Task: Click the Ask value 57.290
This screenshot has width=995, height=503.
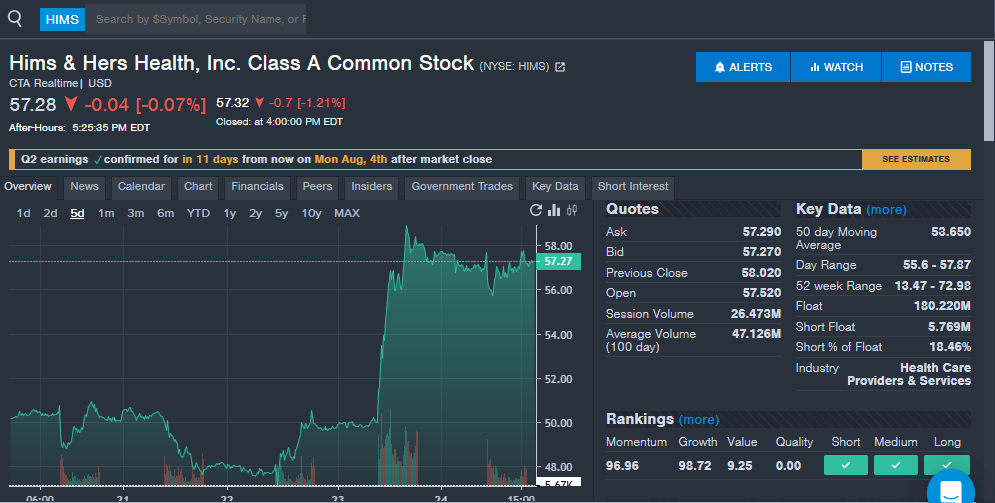Action: [x=761, y=232]
